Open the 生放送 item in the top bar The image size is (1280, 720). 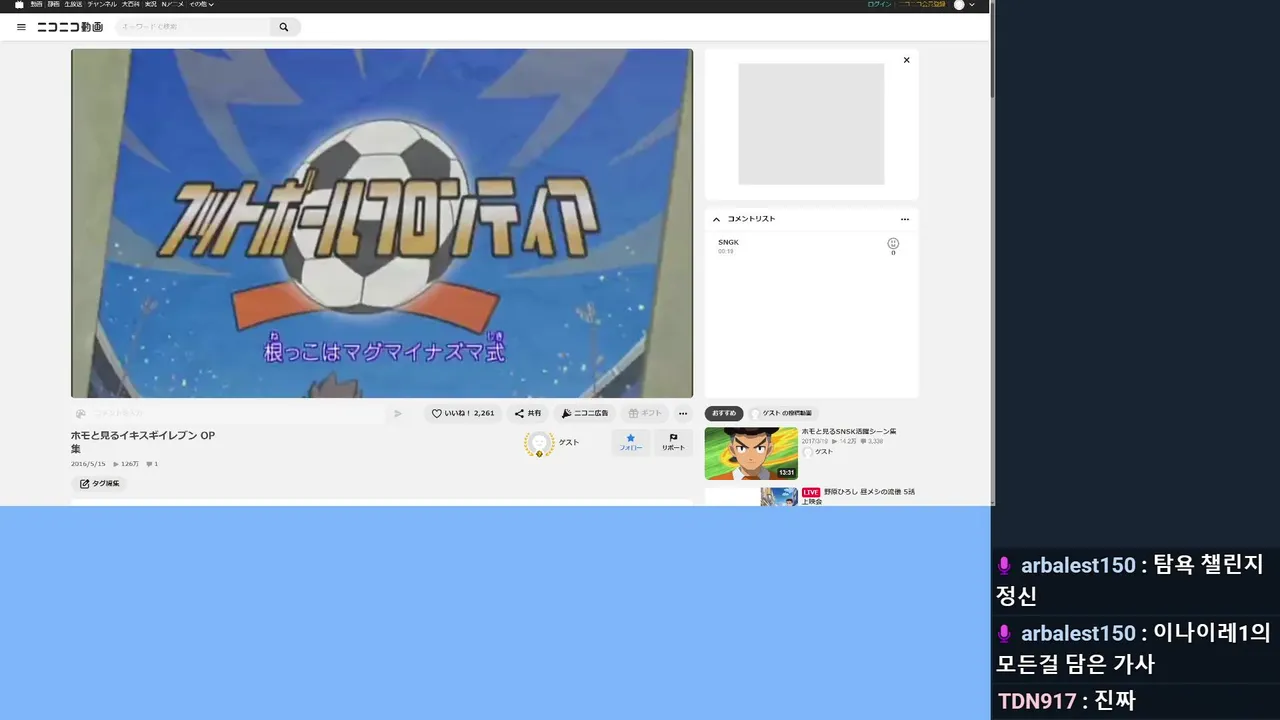[73, 5]
